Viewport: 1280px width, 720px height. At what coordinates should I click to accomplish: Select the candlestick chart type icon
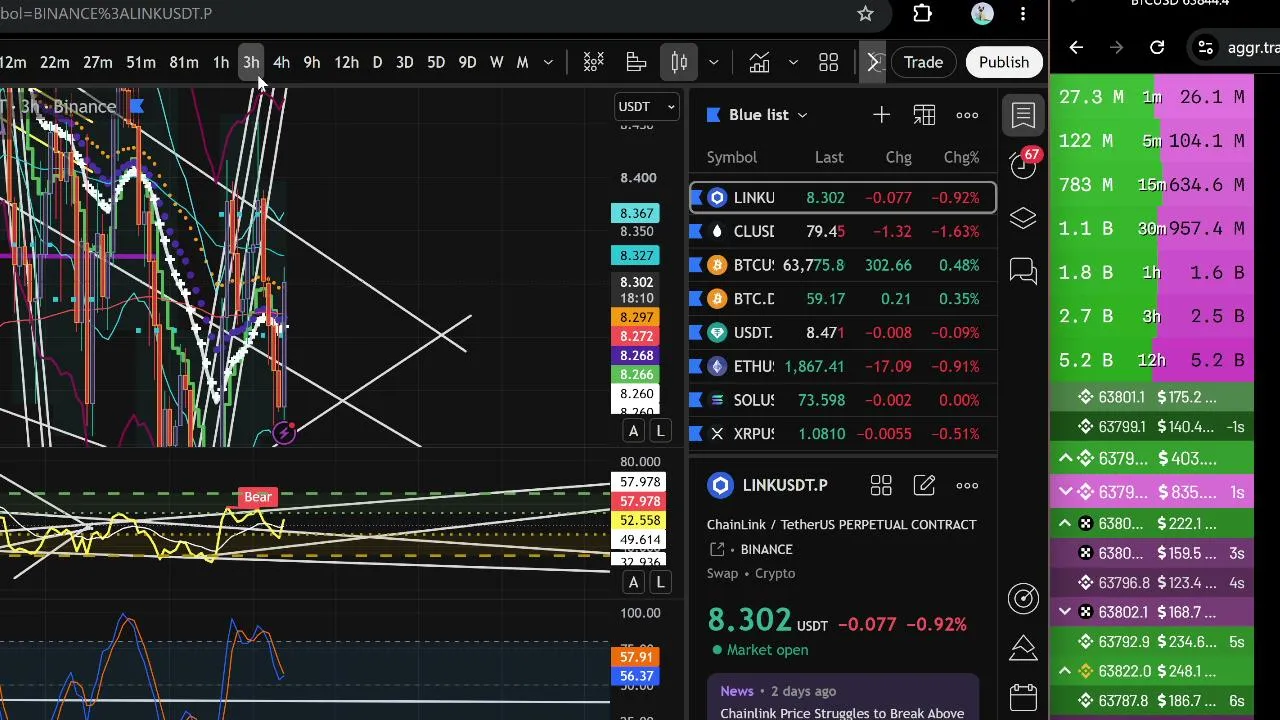pos(679,63)
